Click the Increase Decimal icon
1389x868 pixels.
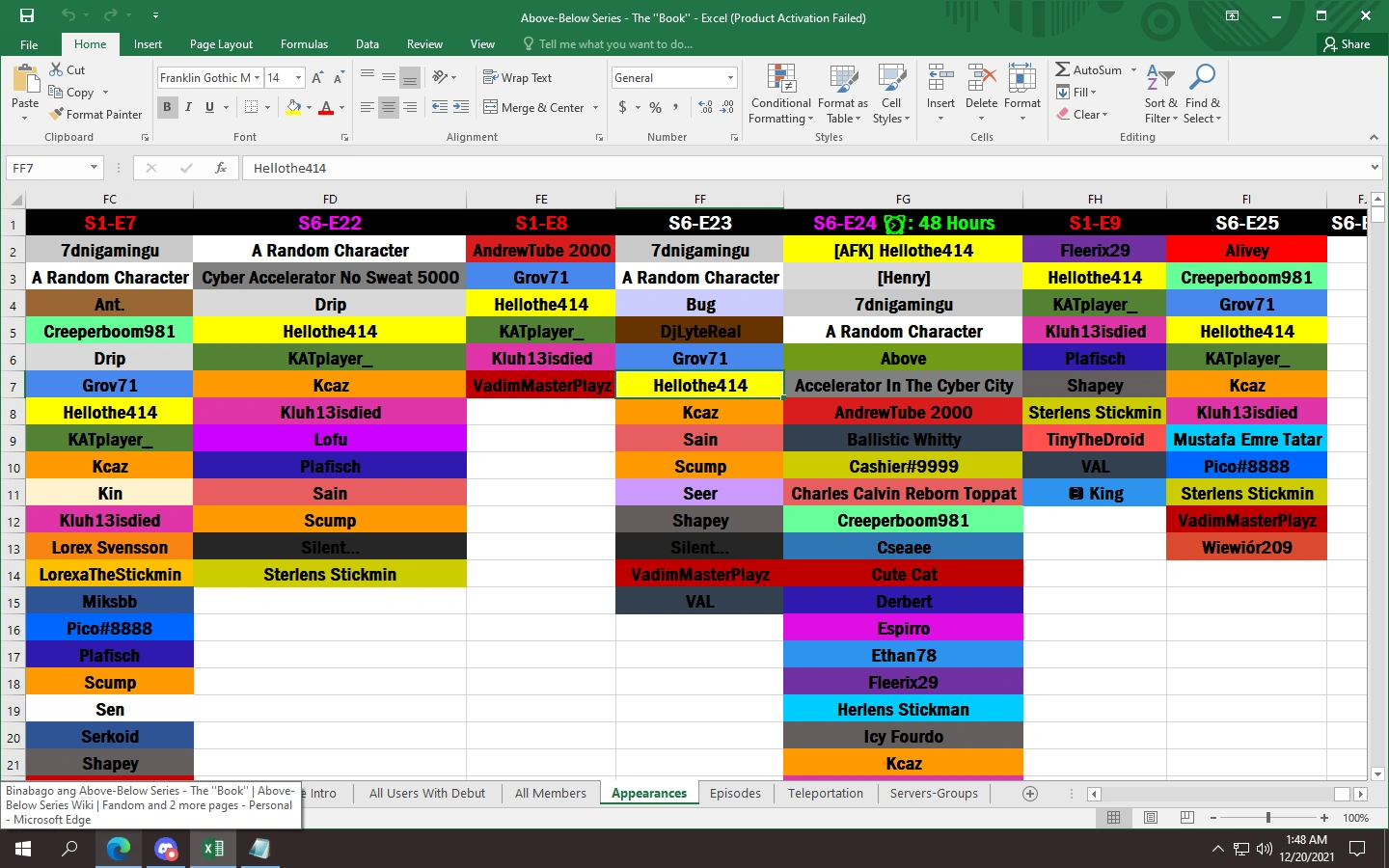tap(705, 107)
